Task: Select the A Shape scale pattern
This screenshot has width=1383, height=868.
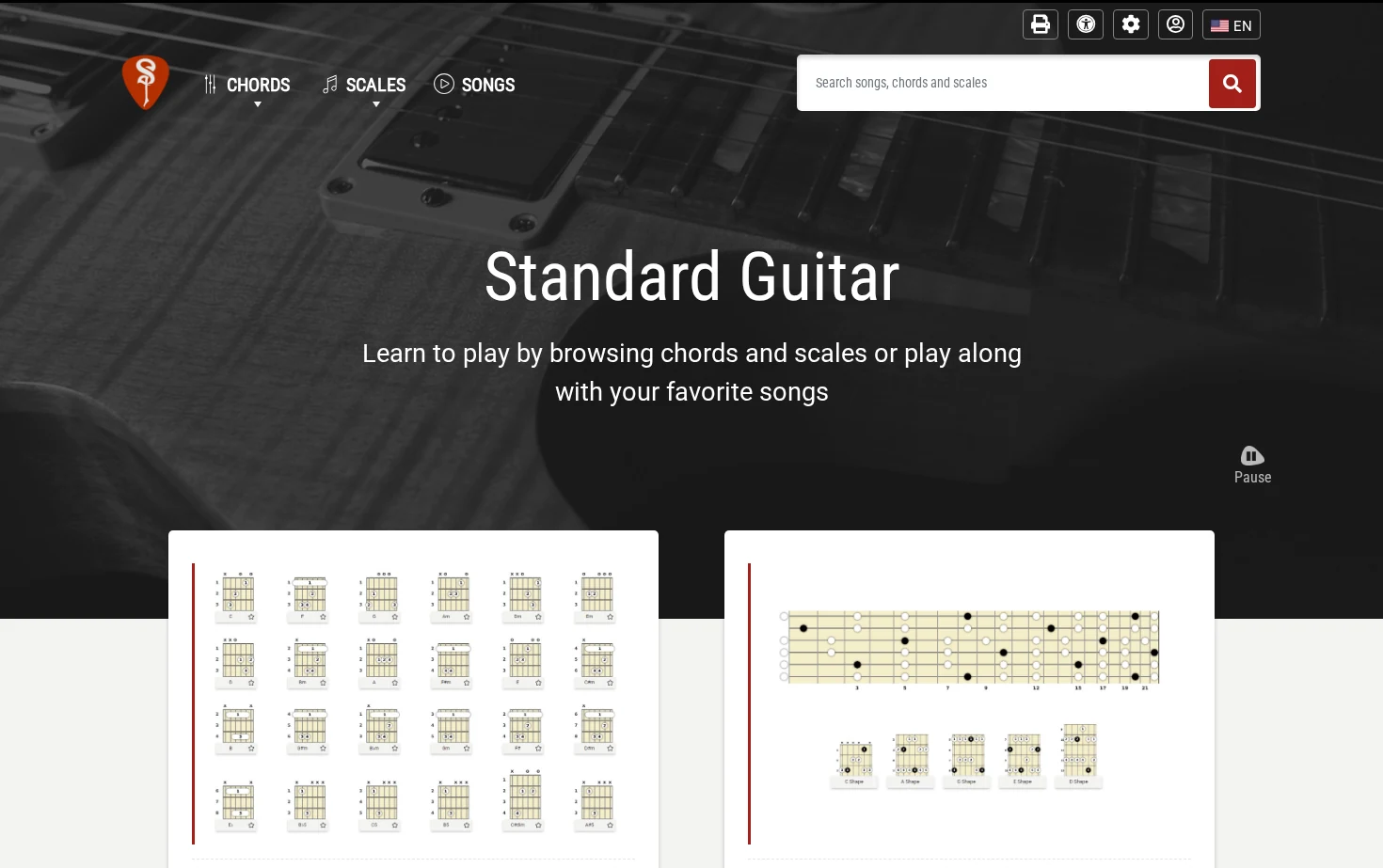Action: tap(911, 760)
